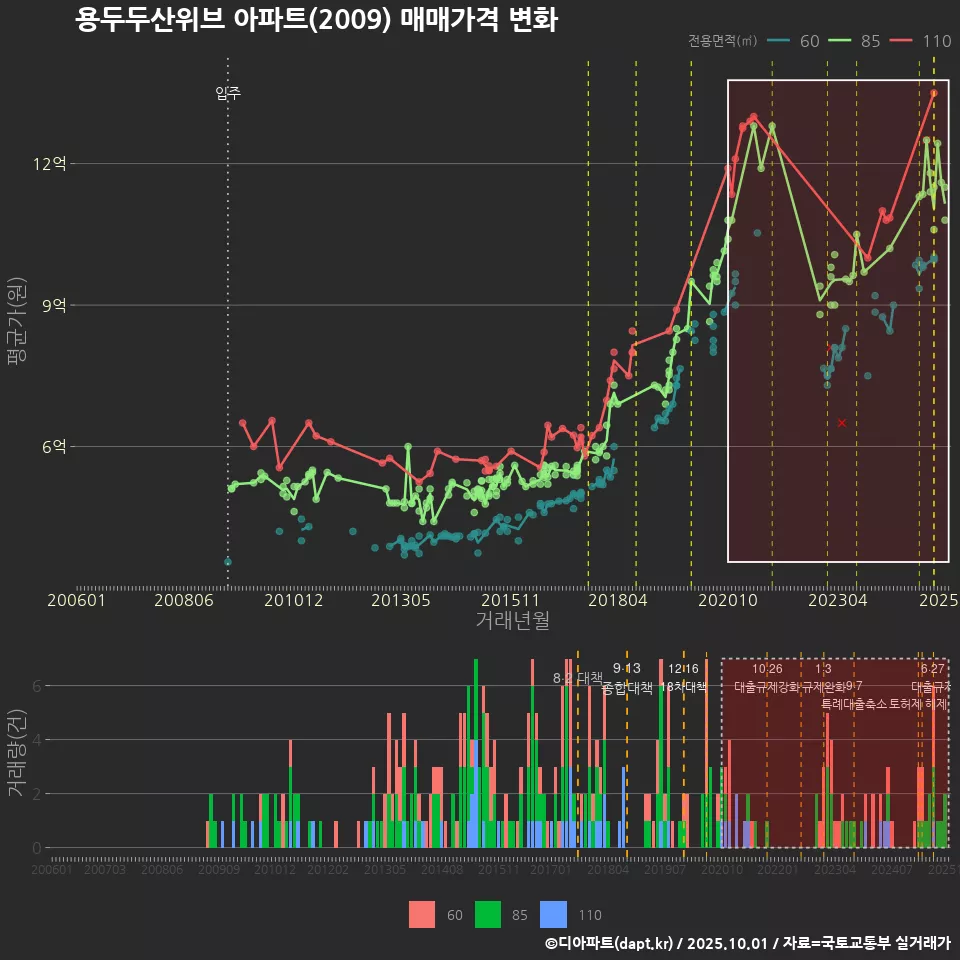Click the teal 60 line legend marker
This screenshot has height=960, width=960.
tap(778, 41)
